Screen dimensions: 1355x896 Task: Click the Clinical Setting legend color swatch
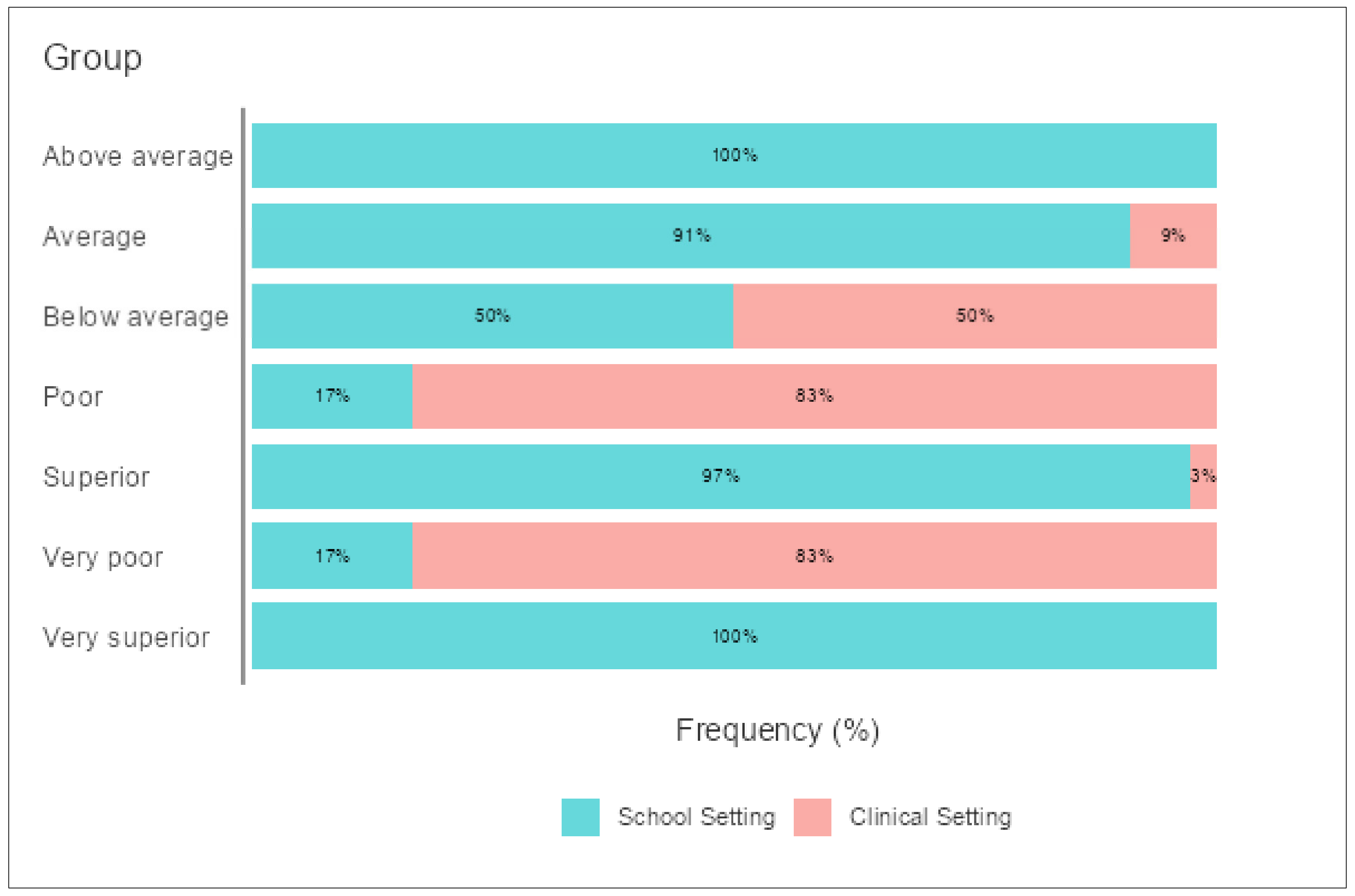point(812,817)
